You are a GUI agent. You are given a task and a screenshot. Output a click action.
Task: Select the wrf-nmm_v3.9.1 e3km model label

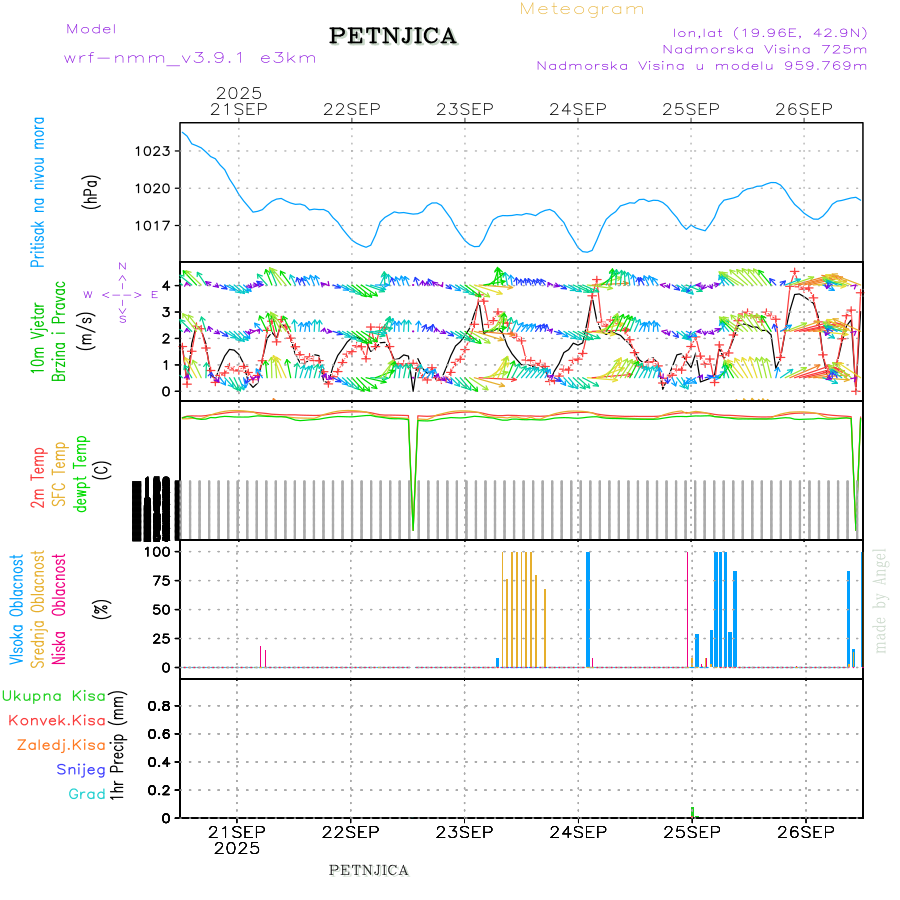(190, 58)
